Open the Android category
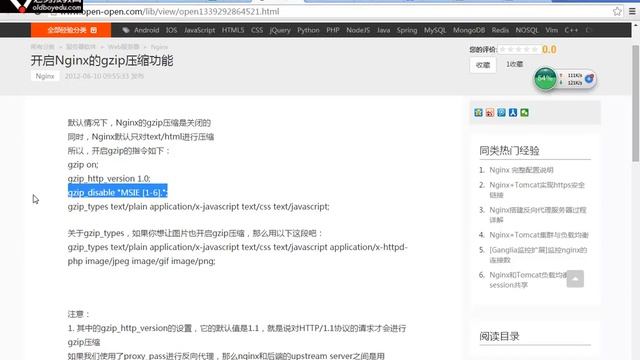Screen dimensions: 640x360 coord(147,30)
